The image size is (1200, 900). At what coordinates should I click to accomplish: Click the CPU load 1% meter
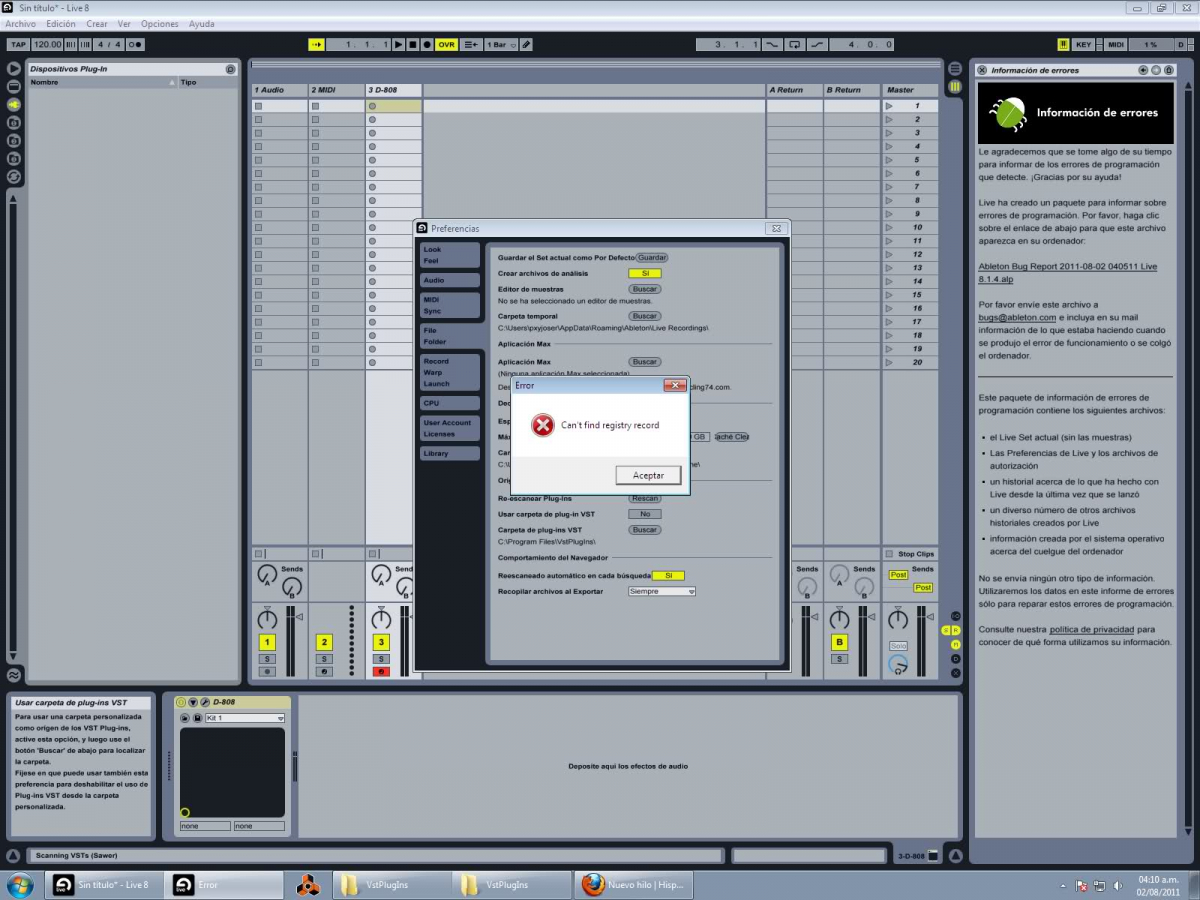tap(1150, 44)
